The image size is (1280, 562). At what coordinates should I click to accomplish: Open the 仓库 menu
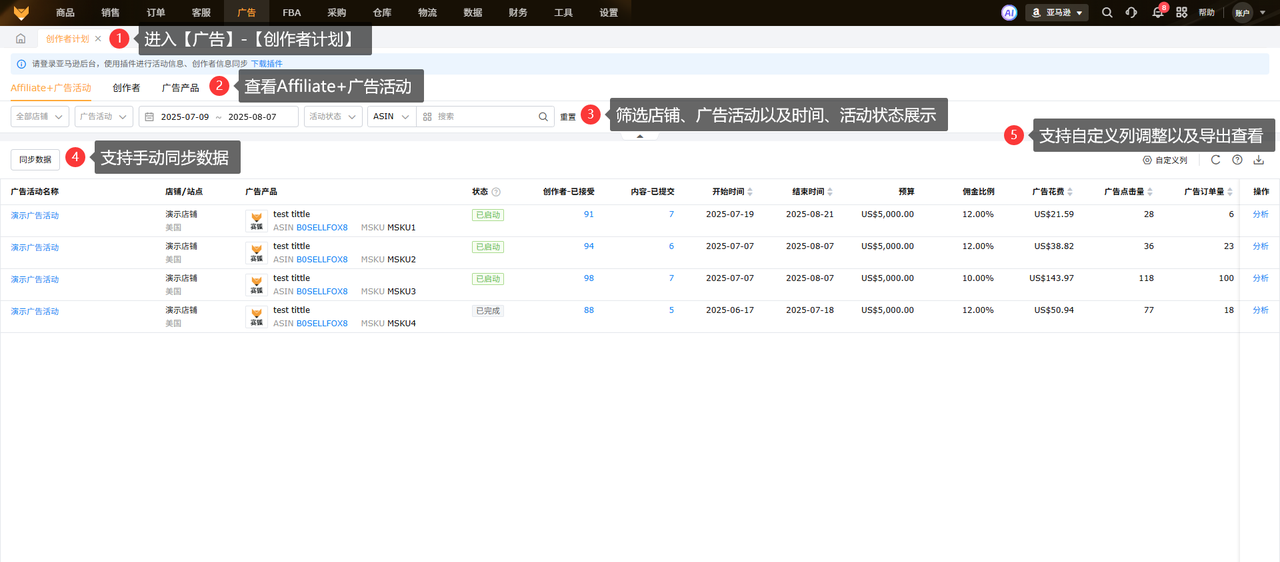(382, 12)
